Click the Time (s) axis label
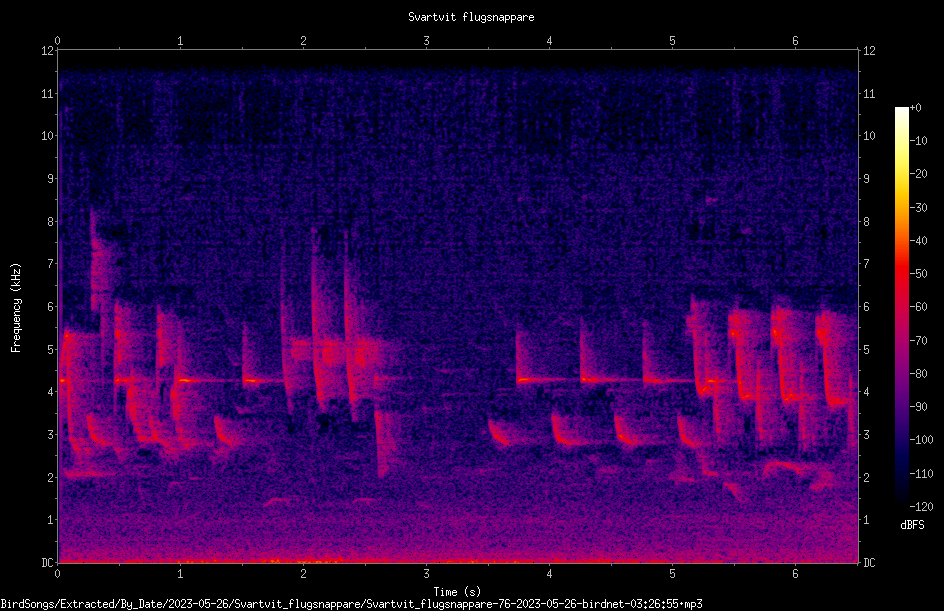Screen dimensions: 944x611 tap(457, 592)
